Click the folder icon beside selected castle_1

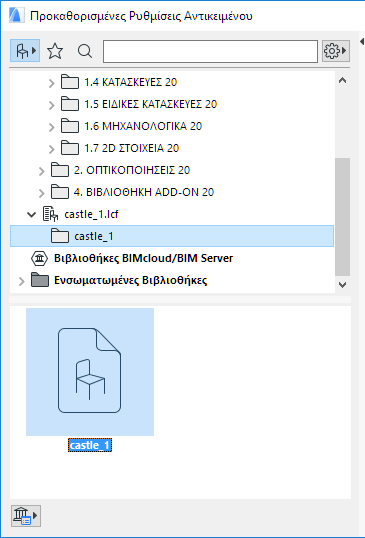click(60, 236)
